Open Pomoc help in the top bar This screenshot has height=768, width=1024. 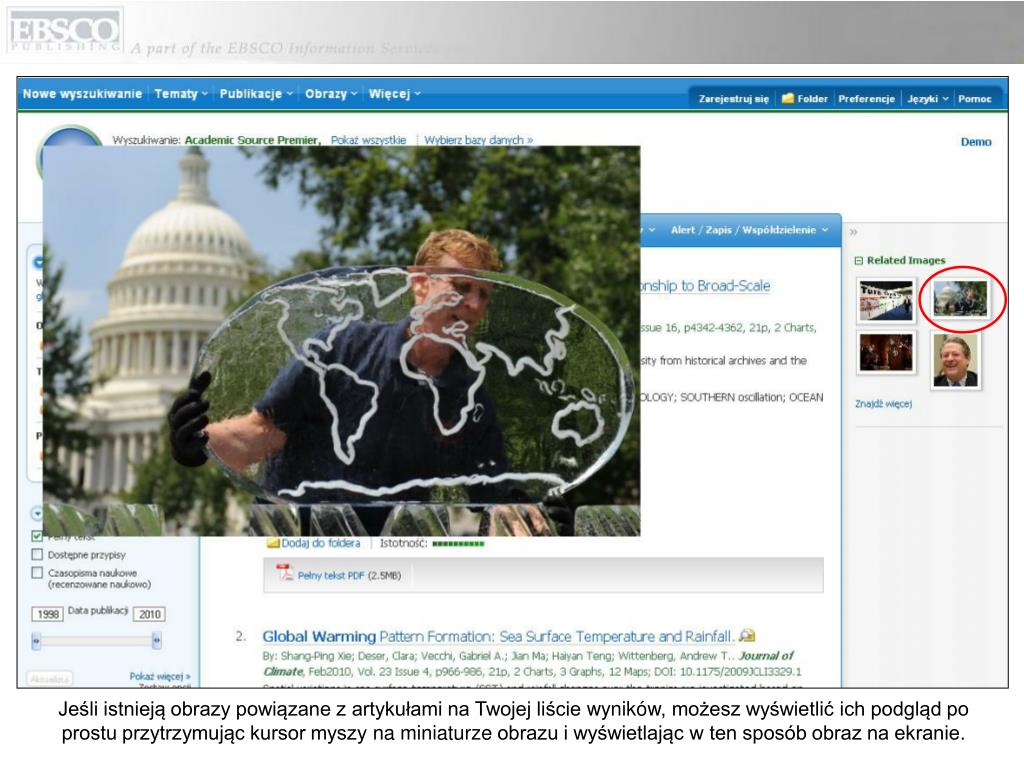coord(974,99)
